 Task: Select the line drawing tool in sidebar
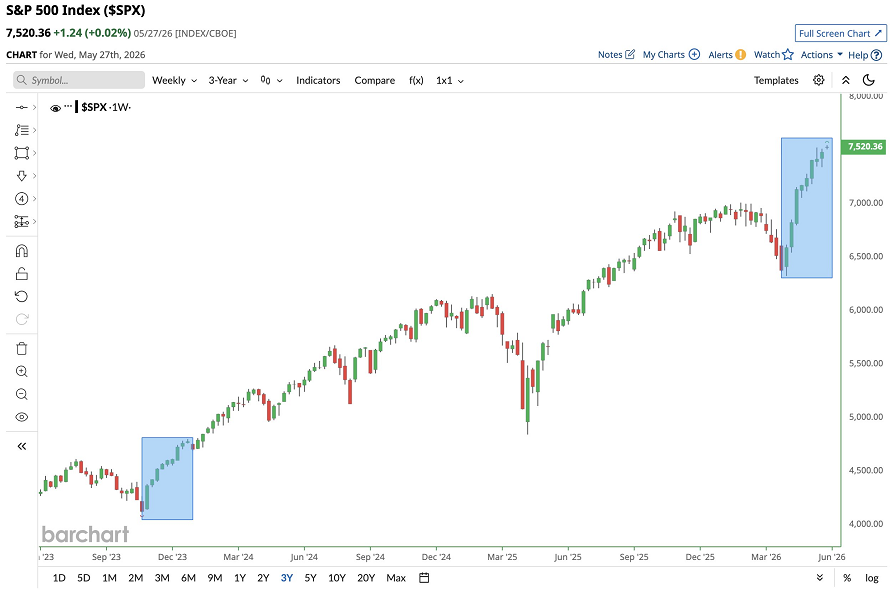click(x=22, y=107)
